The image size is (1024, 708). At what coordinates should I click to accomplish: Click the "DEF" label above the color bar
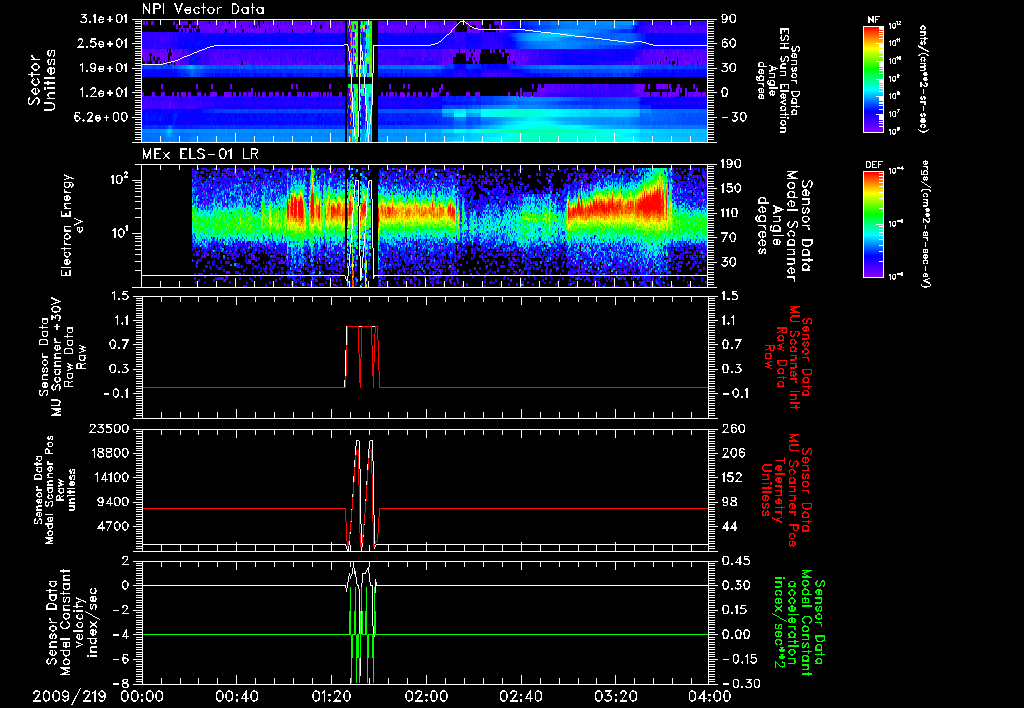(873, 165)
